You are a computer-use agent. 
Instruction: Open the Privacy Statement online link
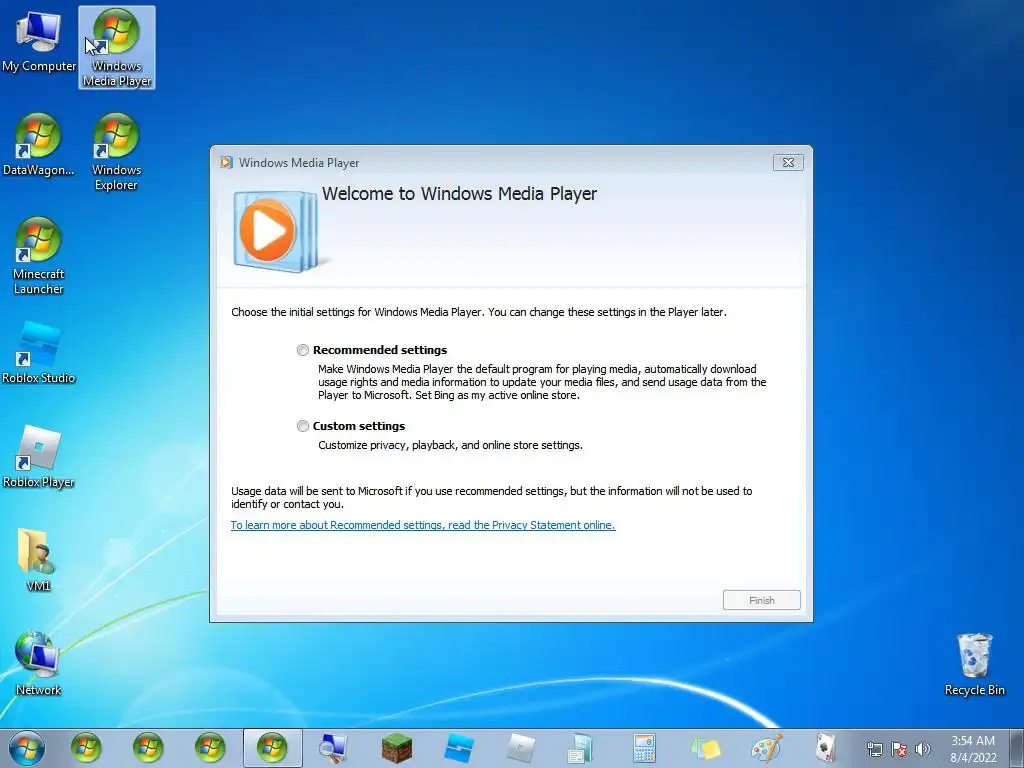coord(423,525)
